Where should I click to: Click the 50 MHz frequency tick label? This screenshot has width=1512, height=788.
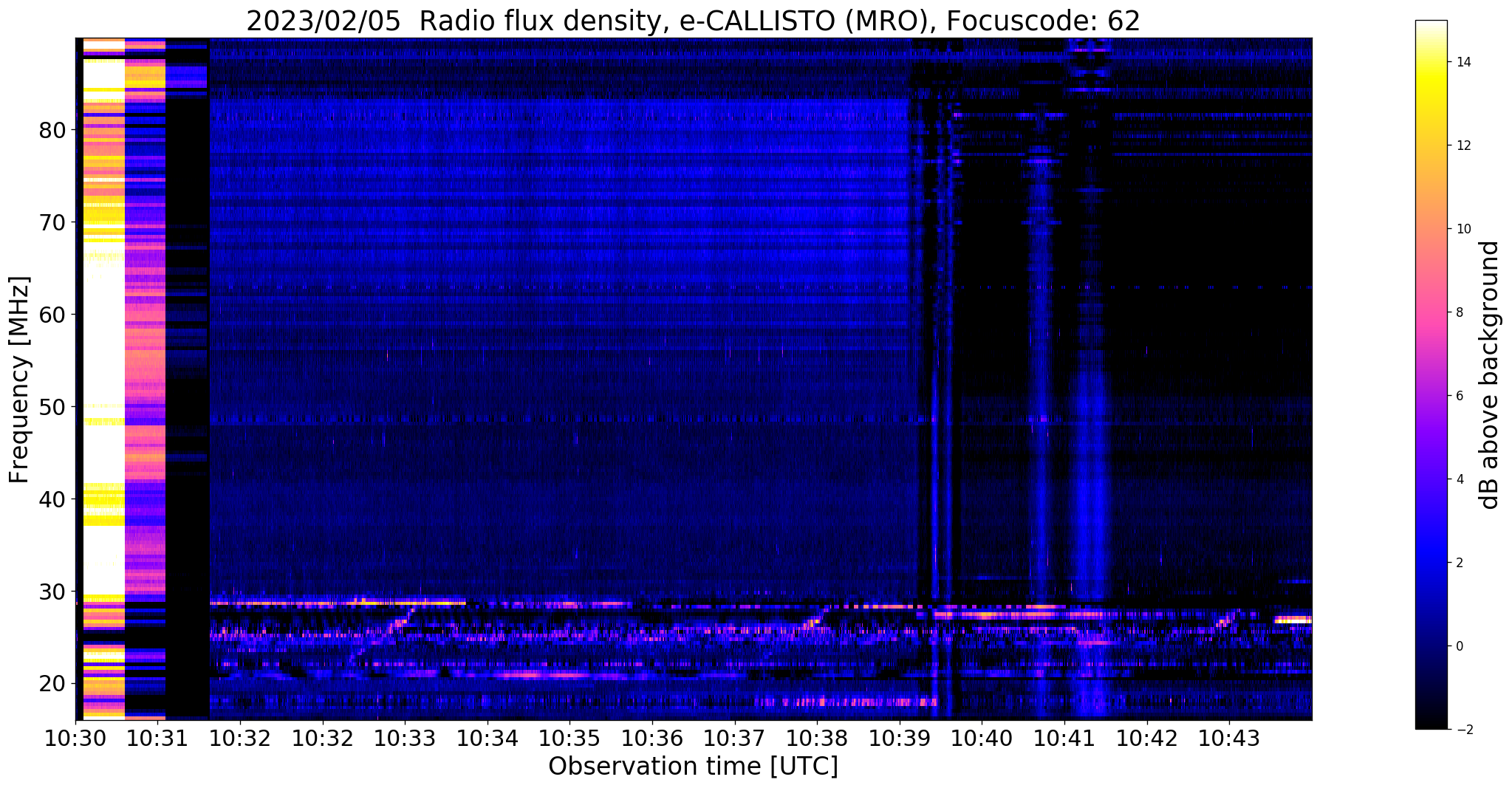tap(52, 407)
